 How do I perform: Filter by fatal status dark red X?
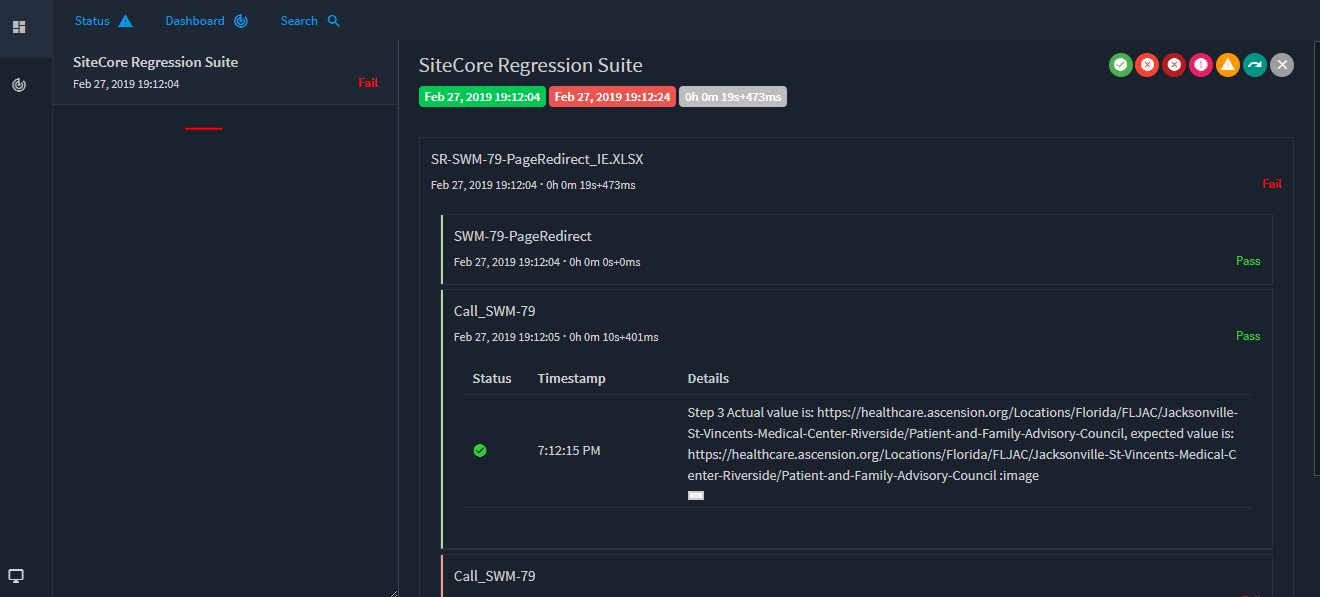click(x=1174, y=65)
